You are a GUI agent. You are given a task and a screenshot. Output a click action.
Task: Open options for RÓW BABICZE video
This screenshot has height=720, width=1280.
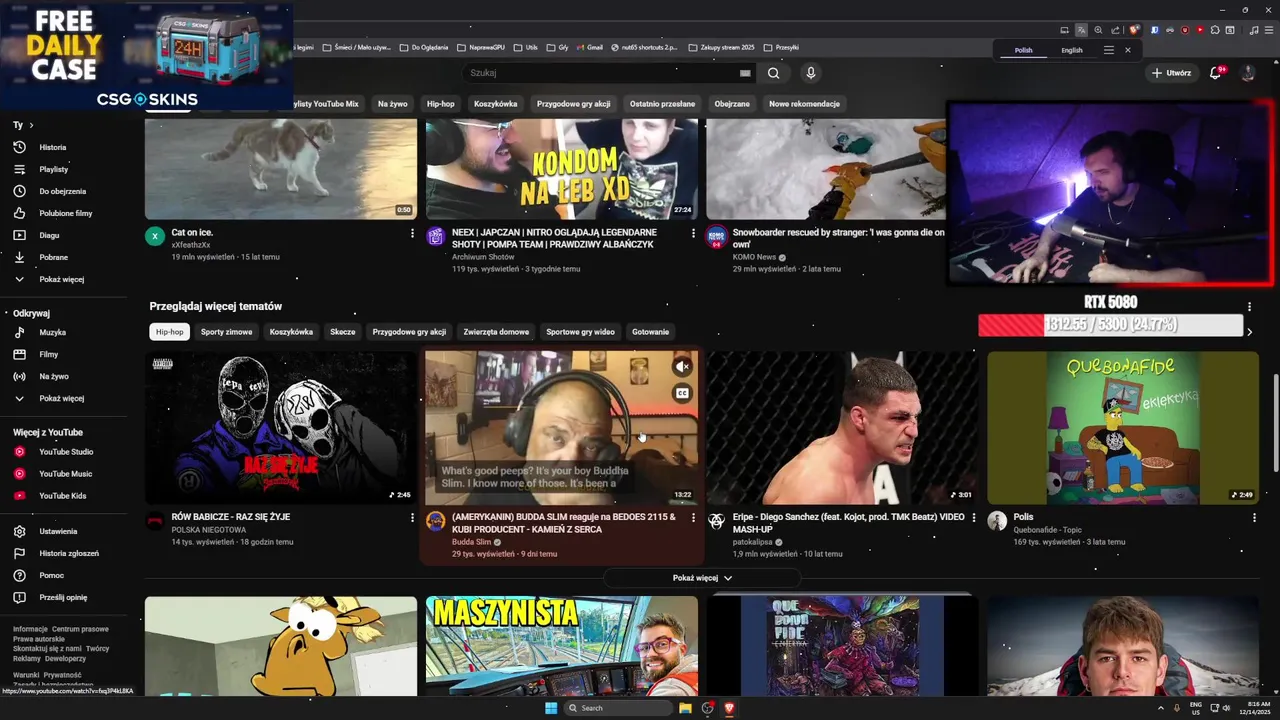click(412, 518)
